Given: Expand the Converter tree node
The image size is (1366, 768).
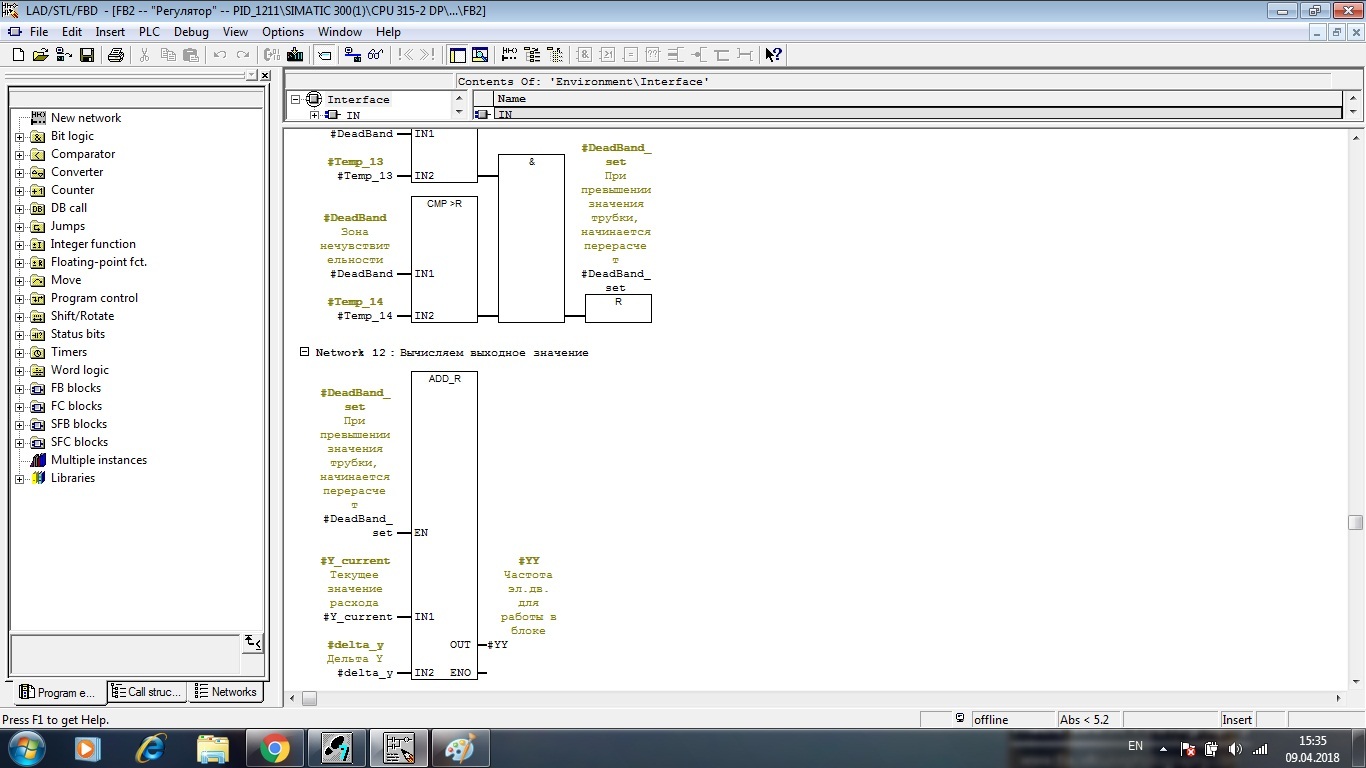Looking at the screenshot, I should pos(19,172).
